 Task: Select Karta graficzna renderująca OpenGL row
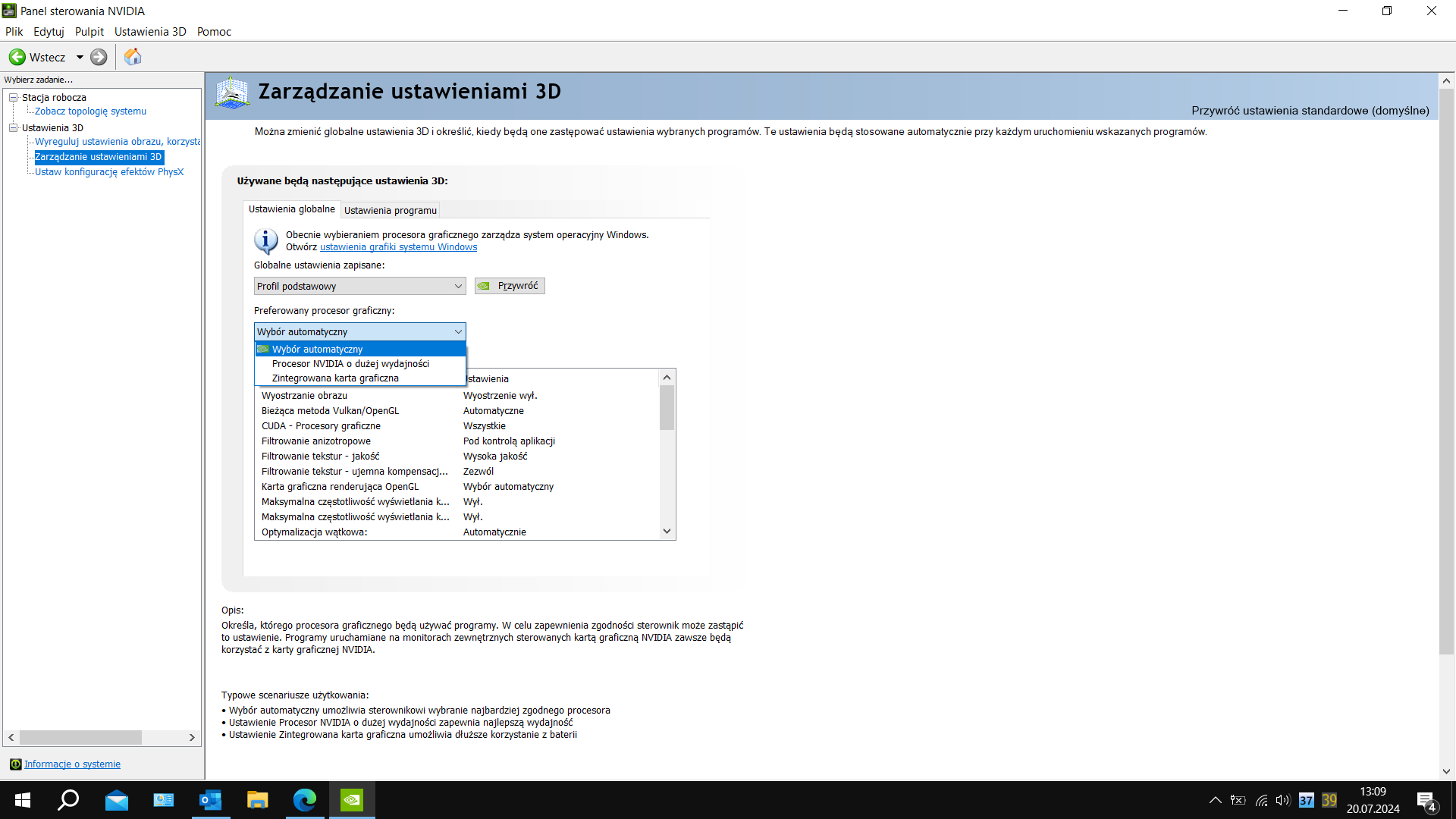(x=457, y=487)
